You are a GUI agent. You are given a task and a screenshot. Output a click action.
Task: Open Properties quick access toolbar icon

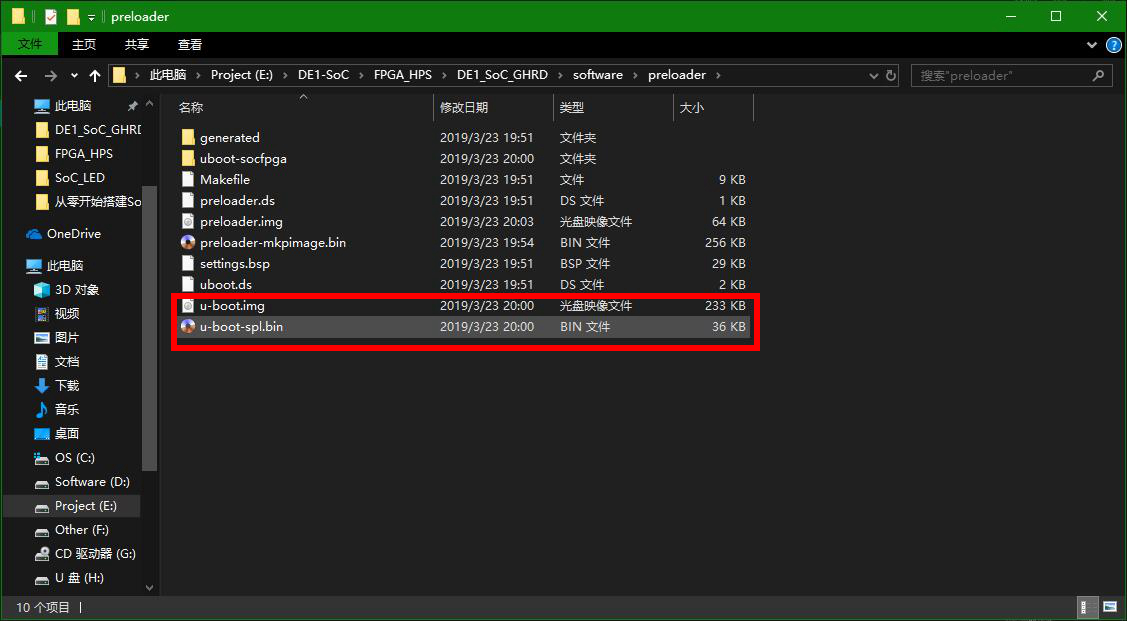50,16
